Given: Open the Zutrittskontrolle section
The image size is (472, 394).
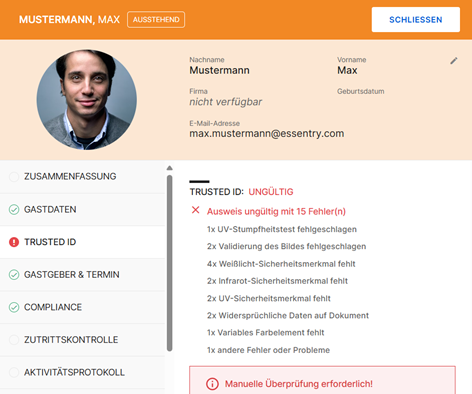Looking at the screenshot, I should 82,340.
